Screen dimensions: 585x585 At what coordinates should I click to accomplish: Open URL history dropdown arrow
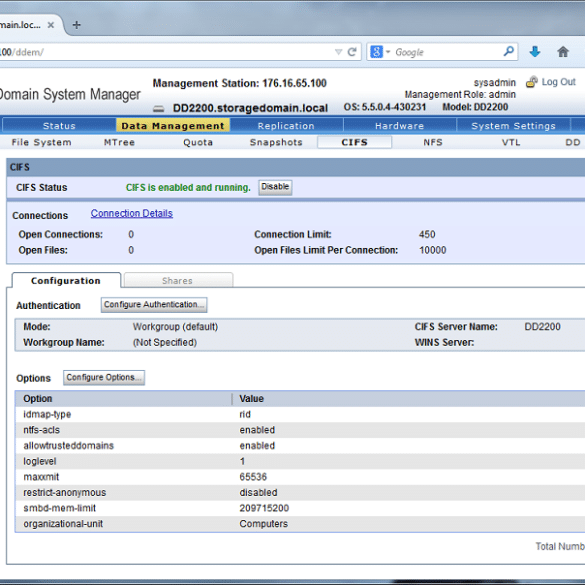coord(338,52)
